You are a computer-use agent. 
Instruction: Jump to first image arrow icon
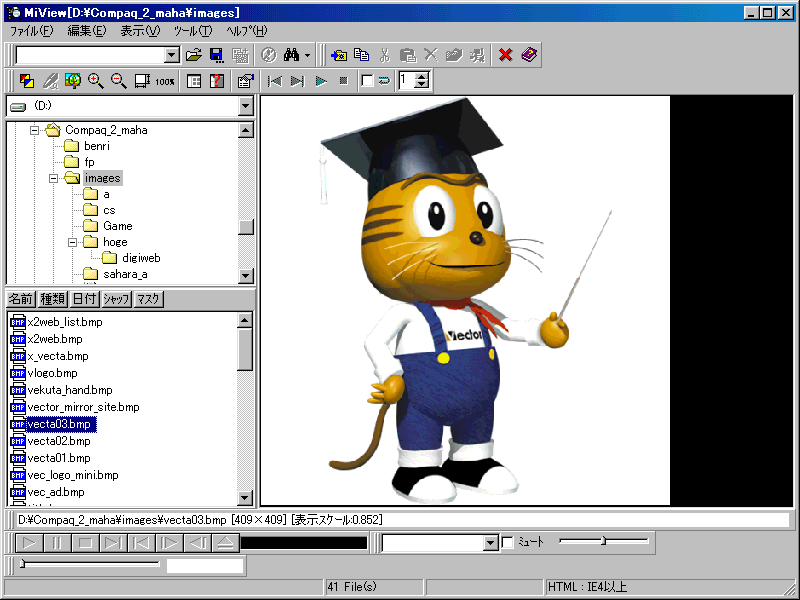click(274, 81)
